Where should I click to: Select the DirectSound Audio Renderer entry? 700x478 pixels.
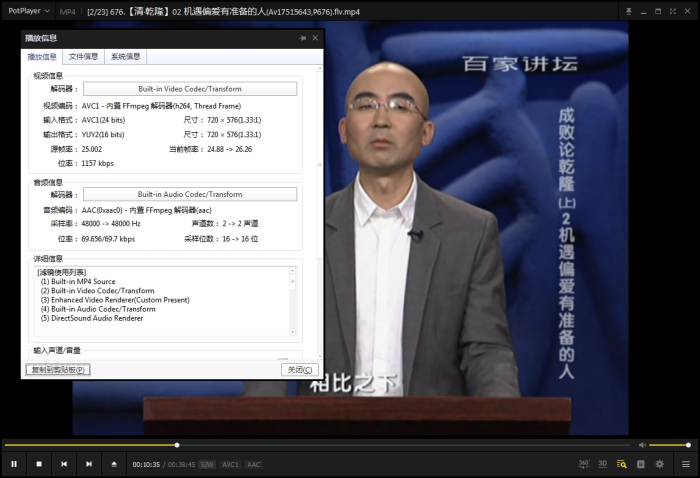pyautogui.click(x=92, y=318)
